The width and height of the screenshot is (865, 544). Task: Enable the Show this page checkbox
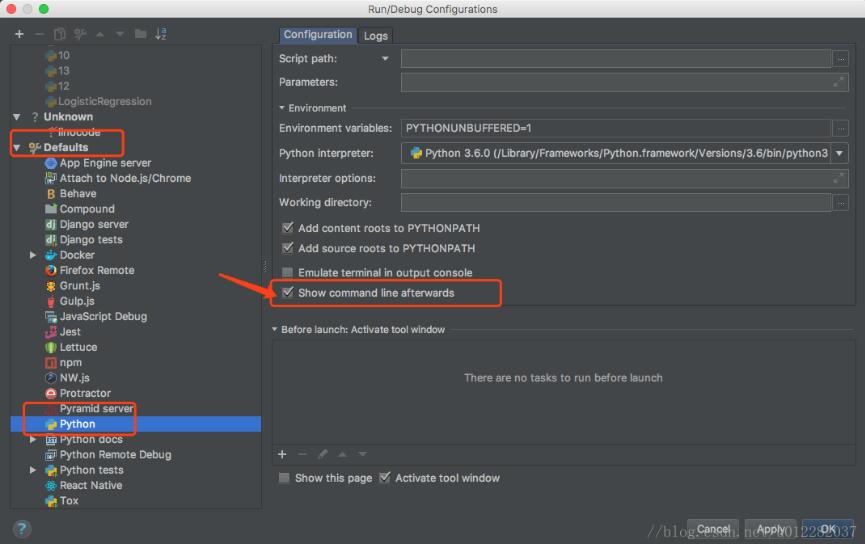pyautogui.click(x=284, y=478)
